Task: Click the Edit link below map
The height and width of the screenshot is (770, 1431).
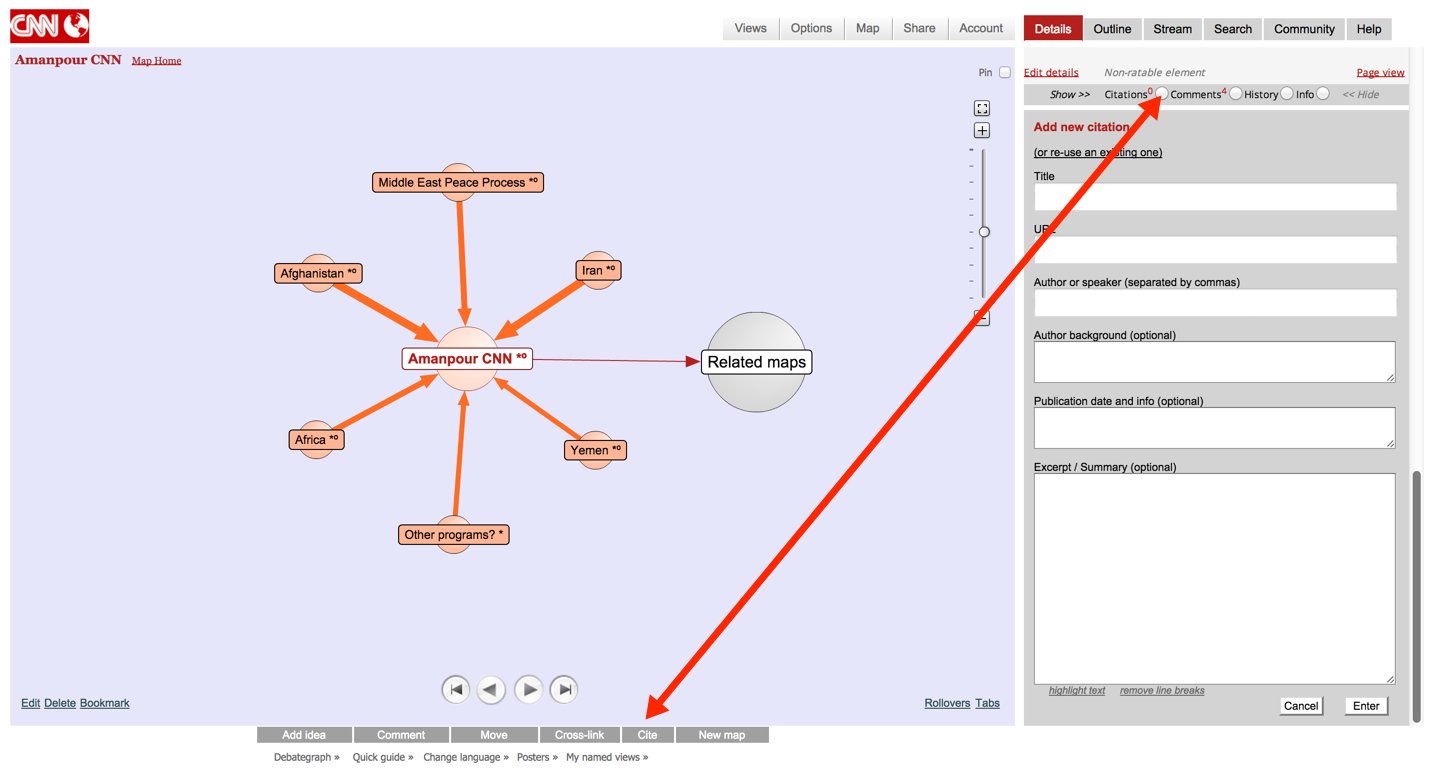Action: 31,703
